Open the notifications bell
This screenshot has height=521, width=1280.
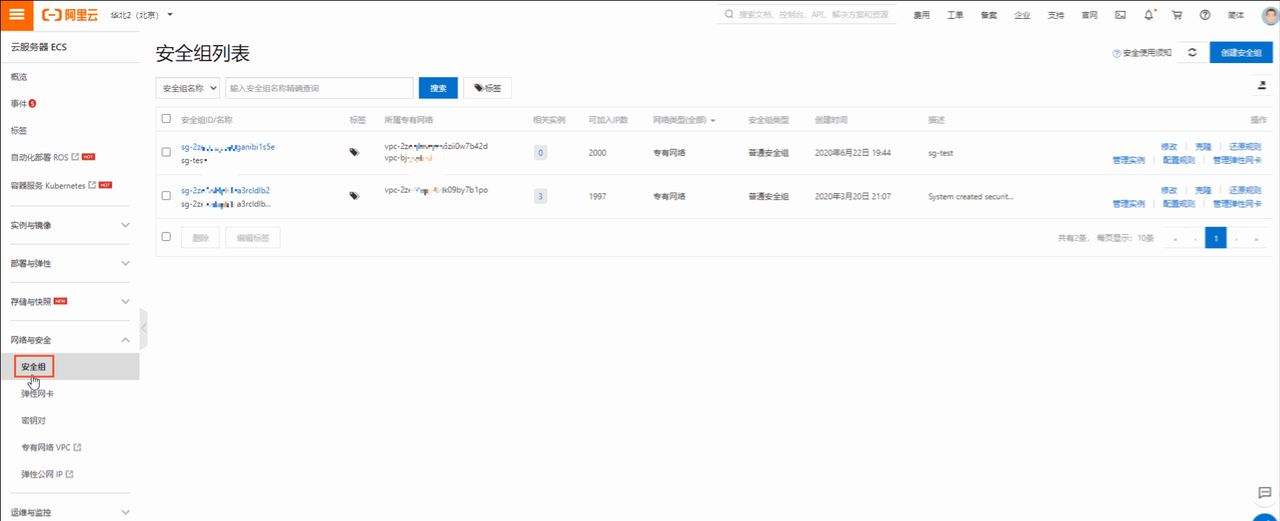click(1149, 15)
